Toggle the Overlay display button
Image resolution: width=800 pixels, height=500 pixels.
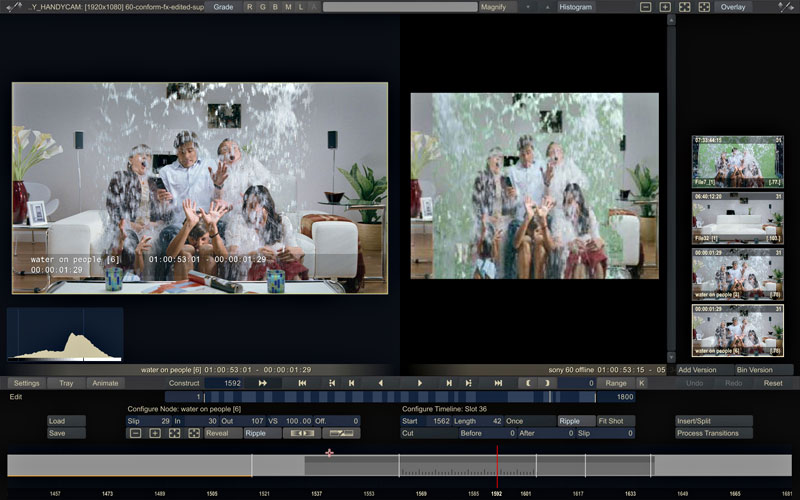[x=733, y=7]
